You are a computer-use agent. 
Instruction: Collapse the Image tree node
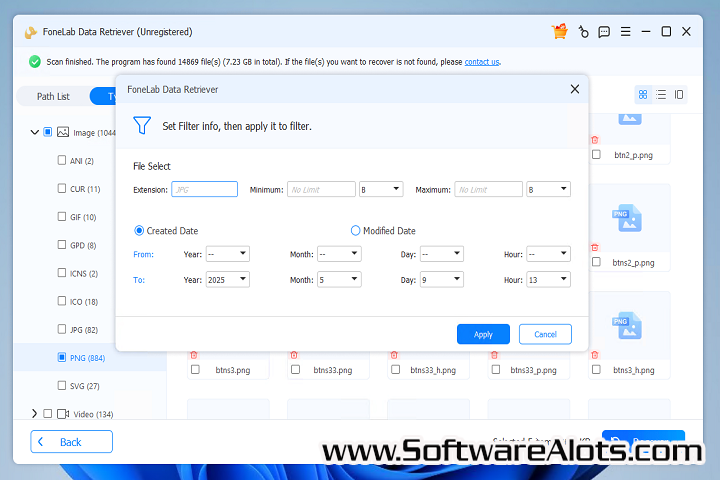[34, 132]
